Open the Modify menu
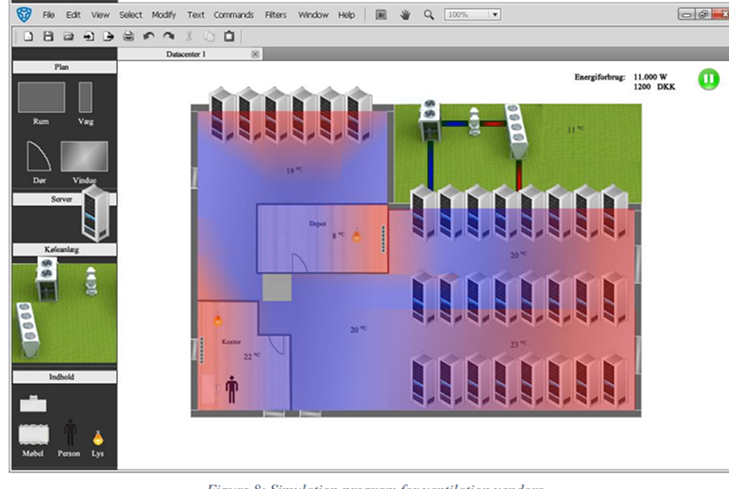 (164, 15)
